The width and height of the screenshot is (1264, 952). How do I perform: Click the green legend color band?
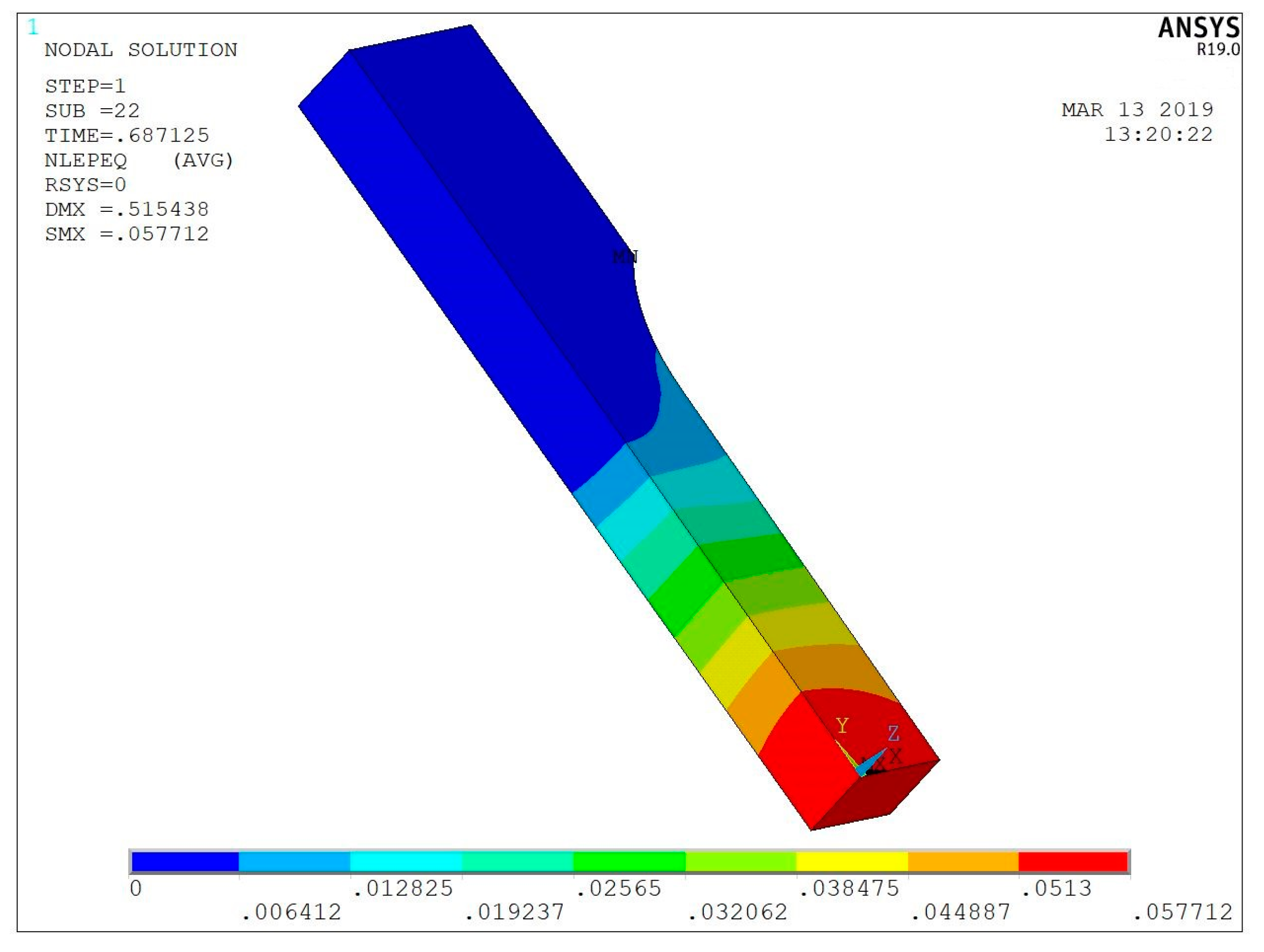click(x=629, y=862)
